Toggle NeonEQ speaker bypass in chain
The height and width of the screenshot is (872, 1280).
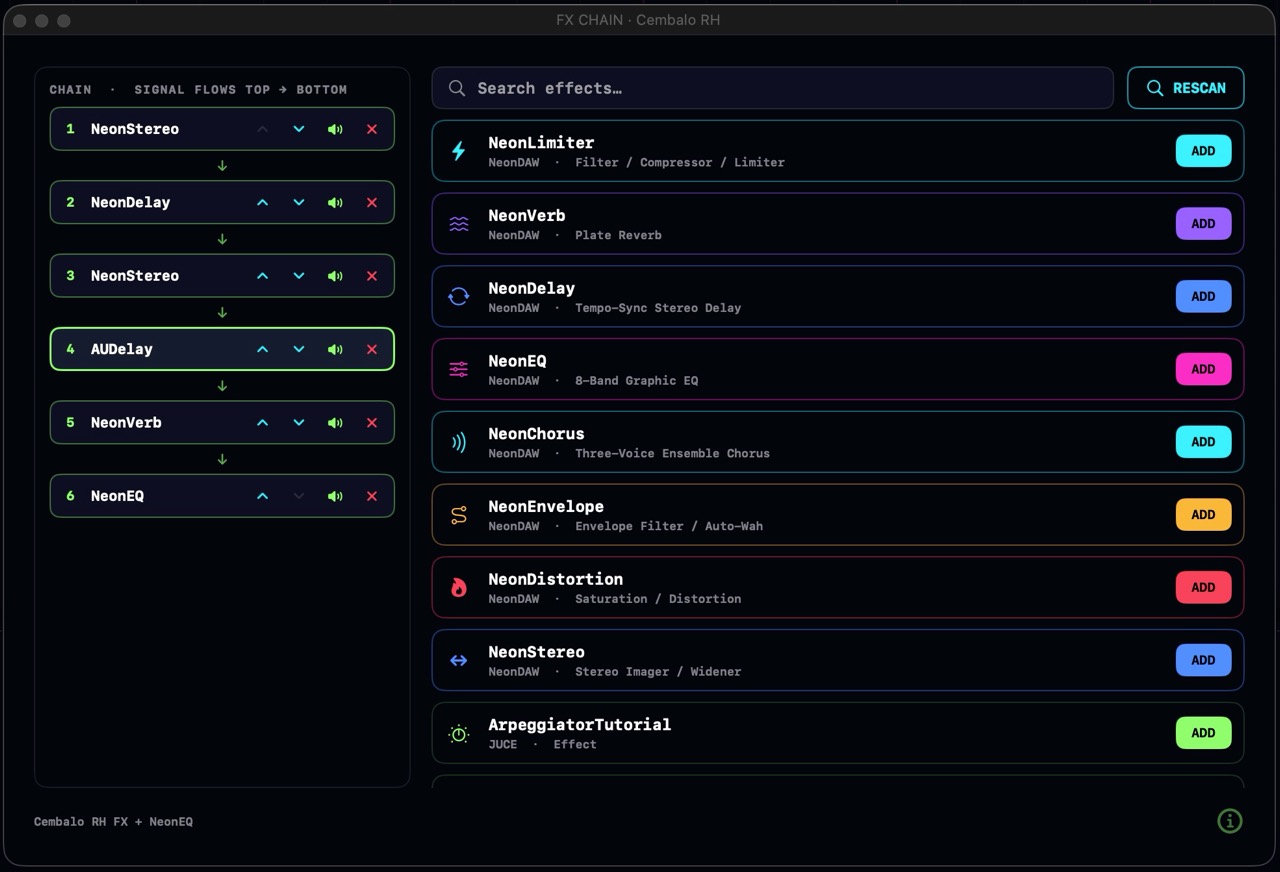point(335,496)
